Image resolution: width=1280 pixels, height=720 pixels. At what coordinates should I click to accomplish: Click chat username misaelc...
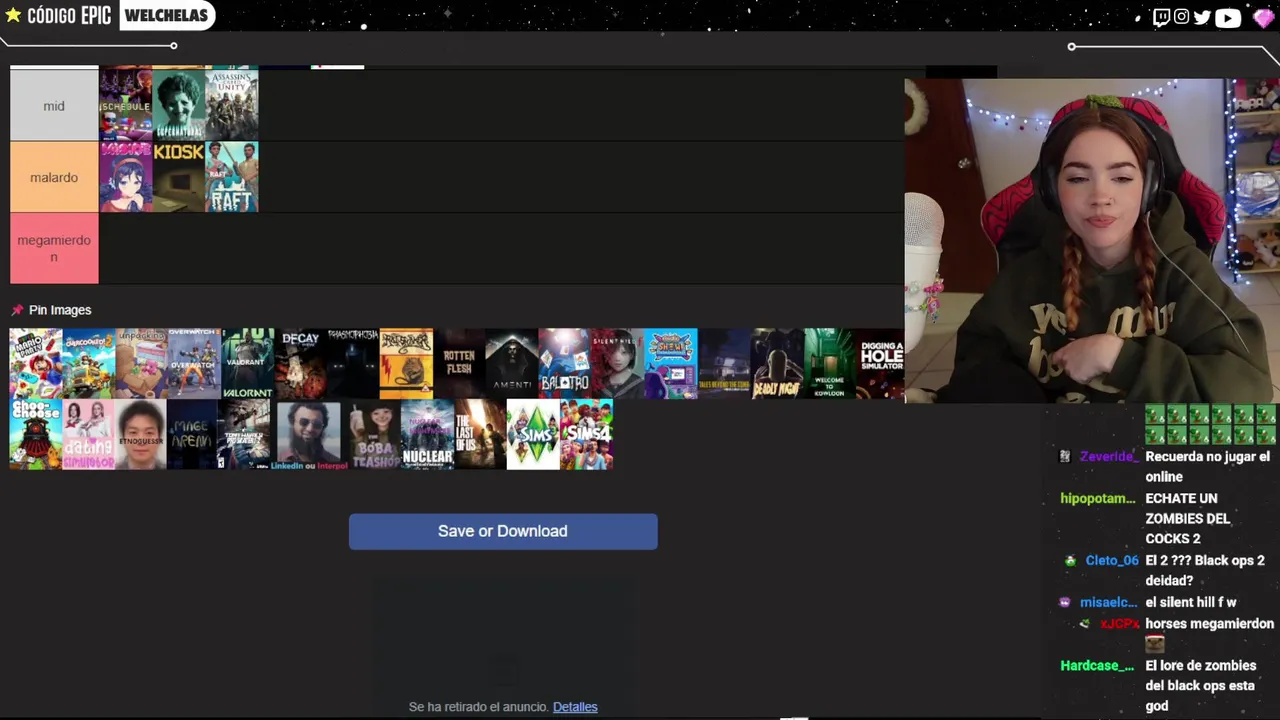point(1108,603)
